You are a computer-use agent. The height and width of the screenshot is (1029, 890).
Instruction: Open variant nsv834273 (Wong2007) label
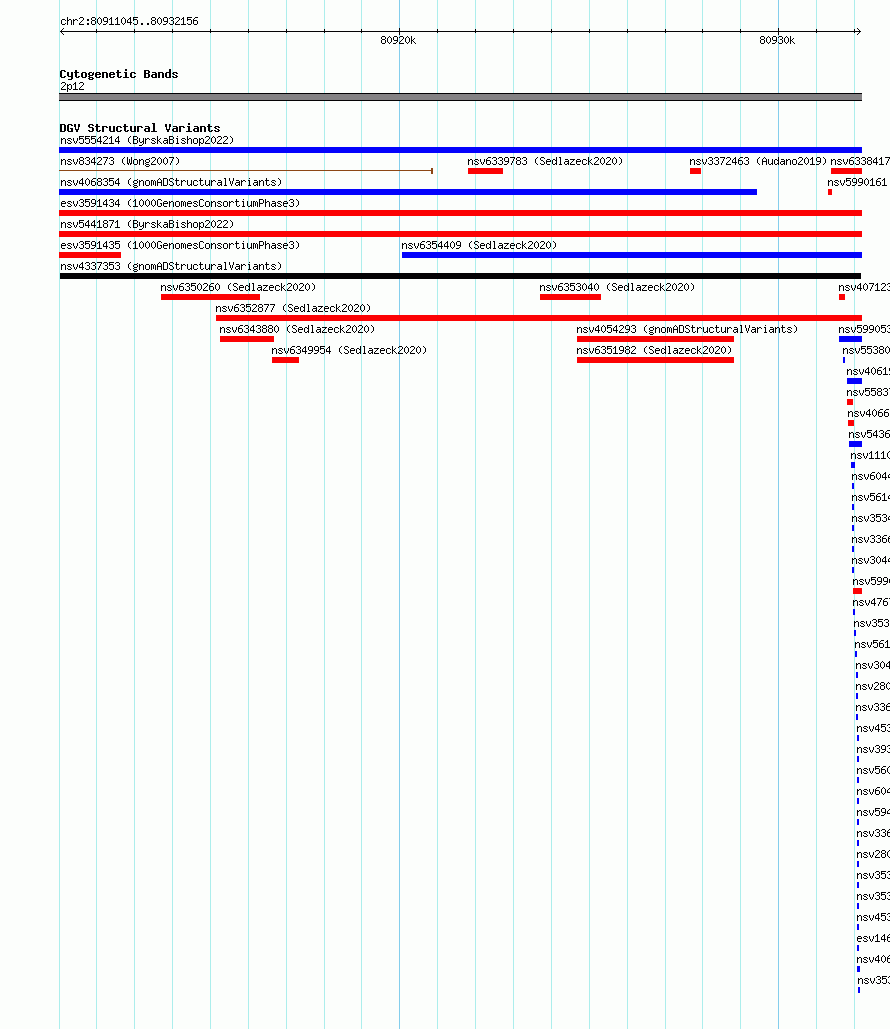point(120,161)
